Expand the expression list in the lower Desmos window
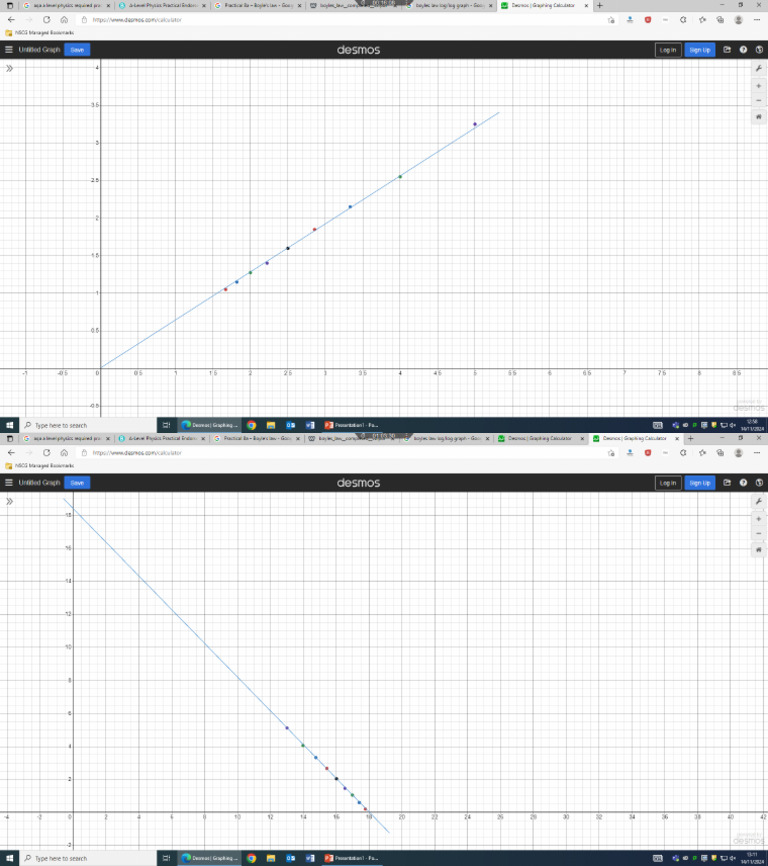The image size is (768, 866). (9, 501)
